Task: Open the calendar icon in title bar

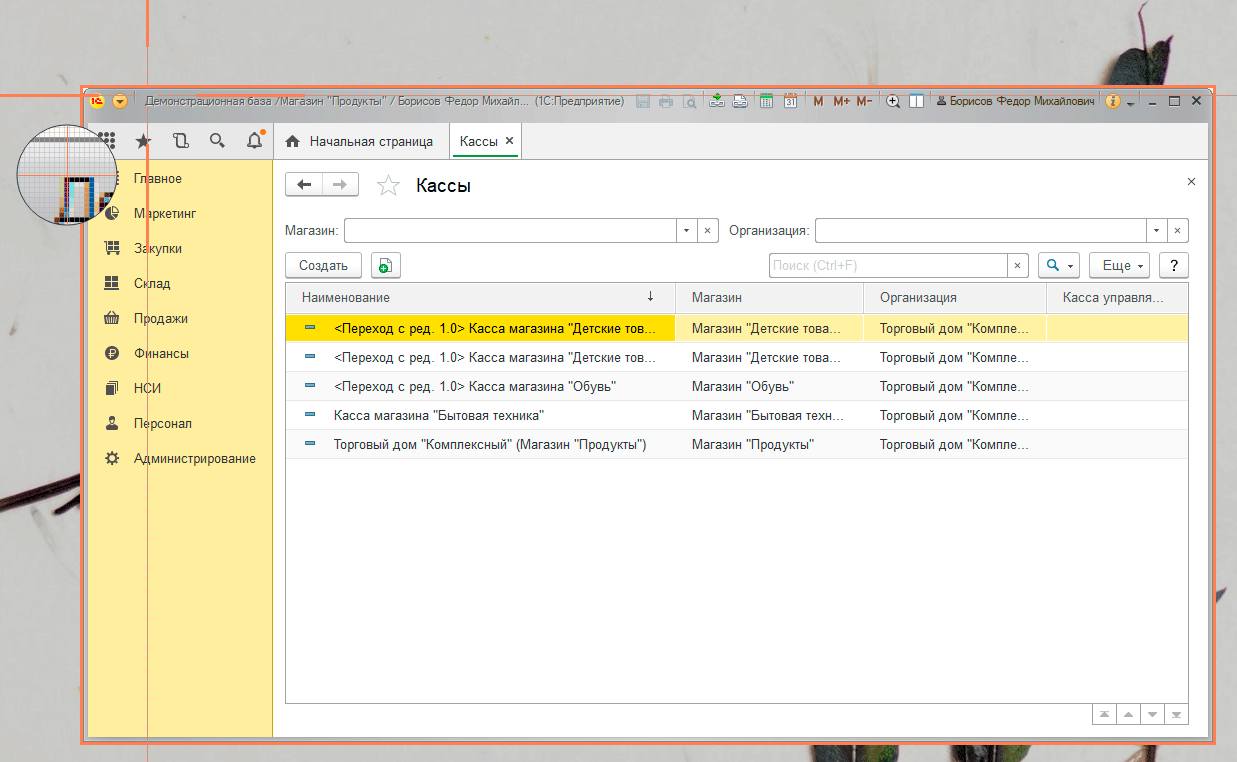Action: click(x=790, y=101)
